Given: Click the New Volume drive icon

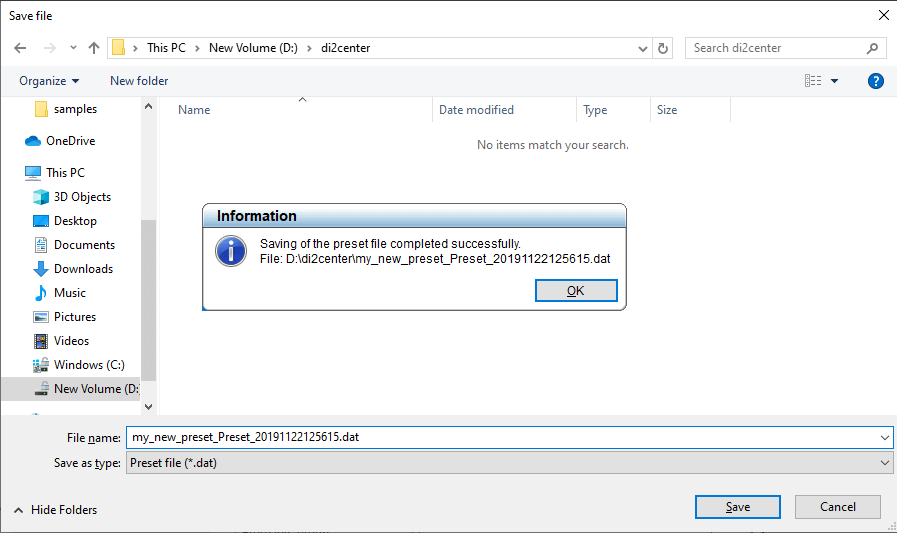Looking at the screenshot, I should click(x=41, y=389).
